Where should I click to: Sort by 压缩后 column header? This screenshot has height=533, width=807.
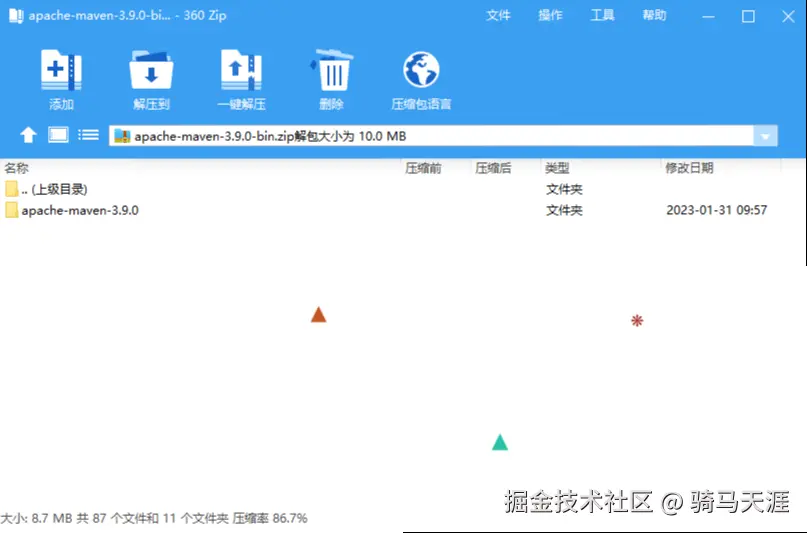point(493,168)
